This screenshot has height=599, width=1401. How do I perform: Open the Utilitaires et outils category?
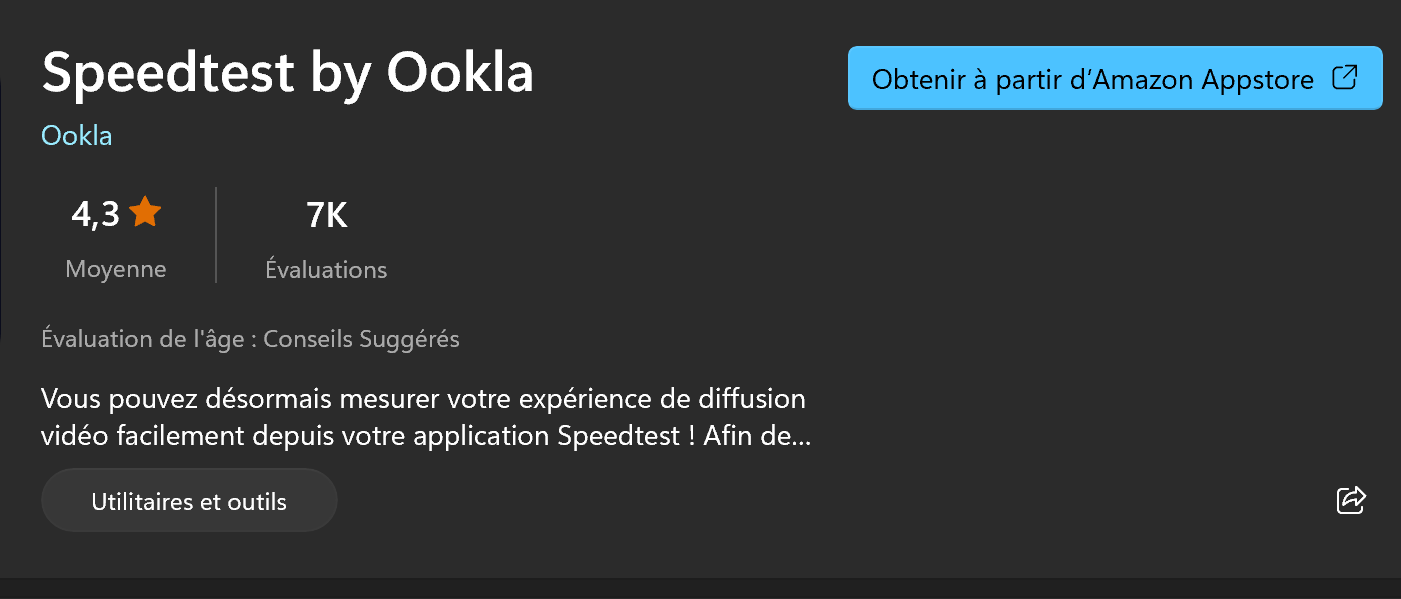189,501
